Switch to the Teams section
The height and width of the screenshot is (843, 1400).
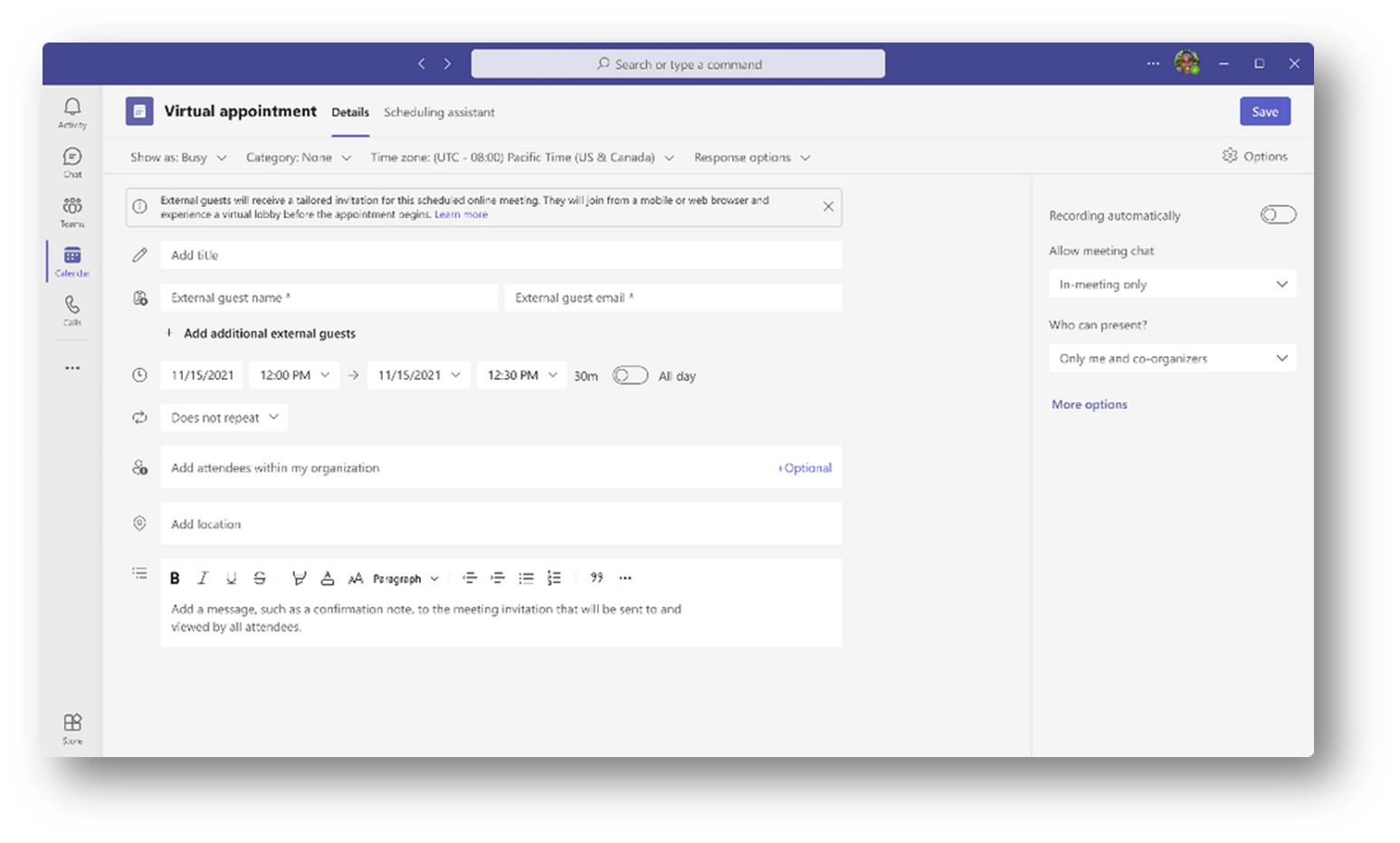(x=71, y=210)
